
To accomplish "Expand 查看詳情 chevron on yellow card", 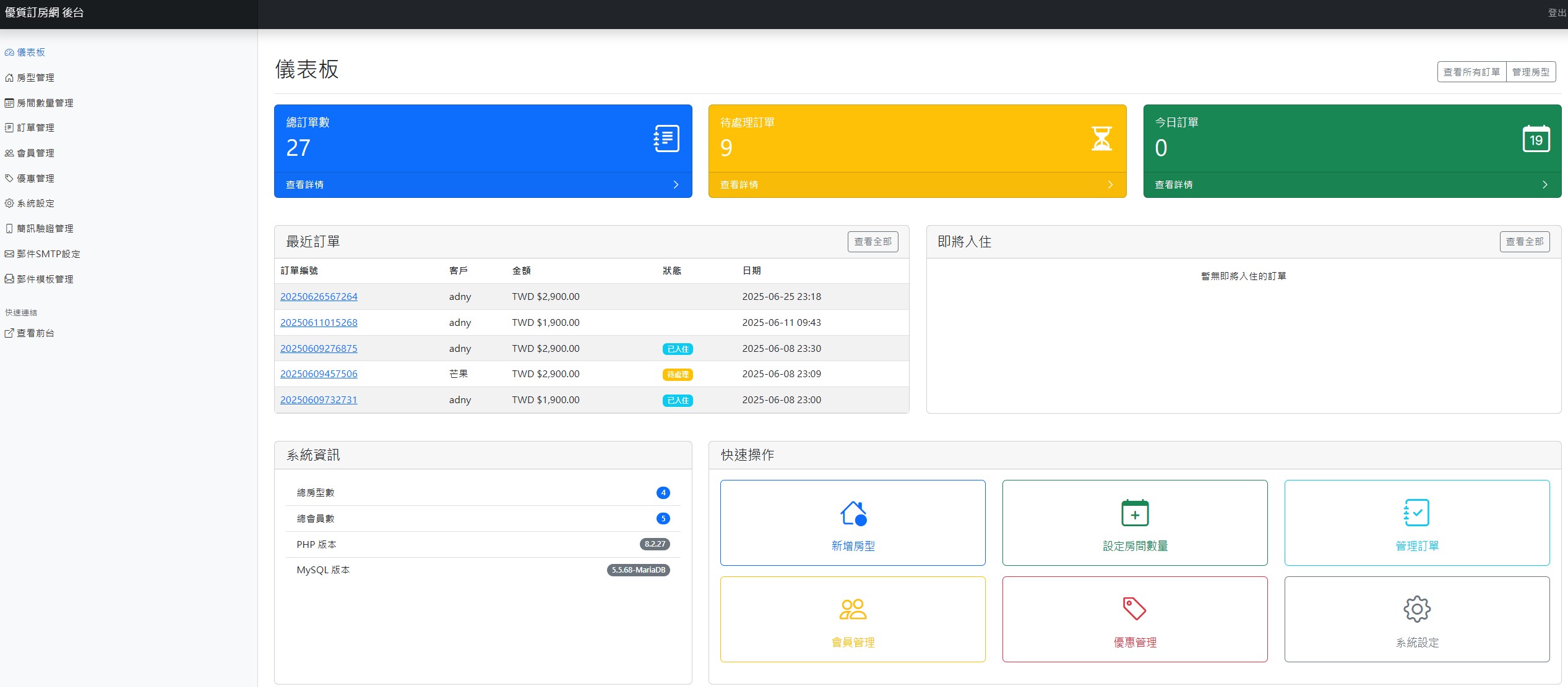I will click(1110, 185).
